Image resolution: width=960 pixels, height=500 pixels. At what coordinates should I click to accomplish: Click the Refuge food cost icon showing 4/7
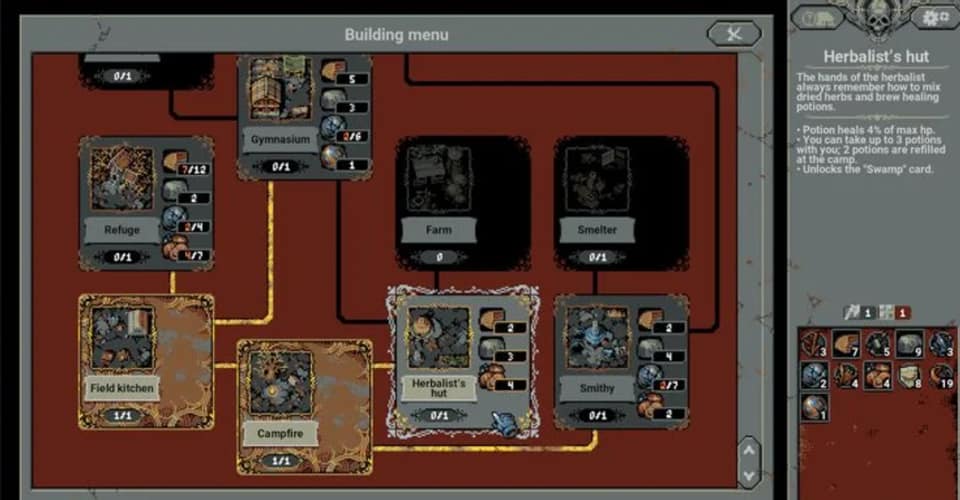pyautogui.click(x=175, y=247)
